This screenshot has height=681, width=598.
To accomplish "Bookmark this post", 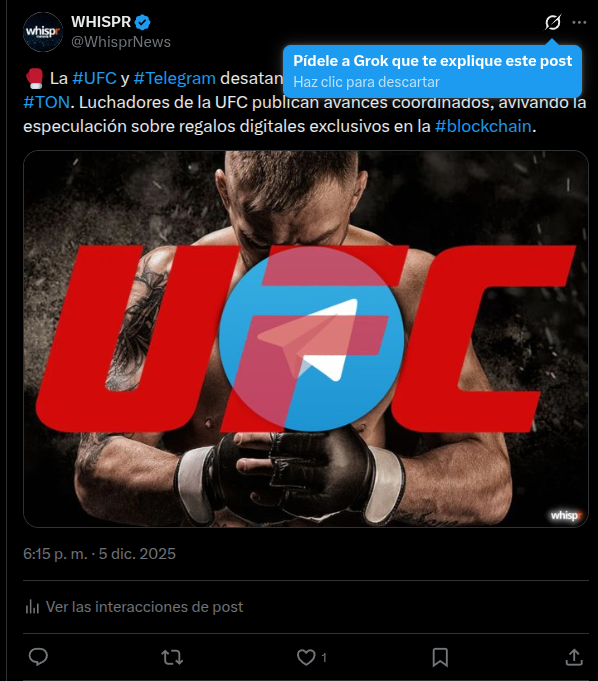I will [x=440, y=657].
